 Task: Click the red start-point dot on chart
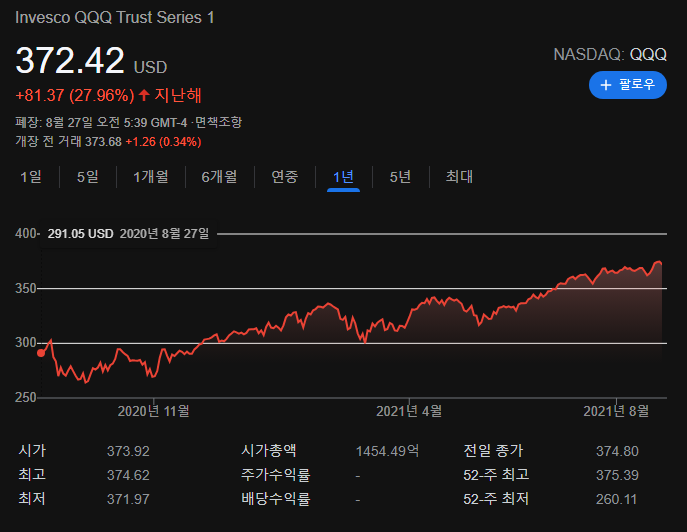tap(41, 353)
